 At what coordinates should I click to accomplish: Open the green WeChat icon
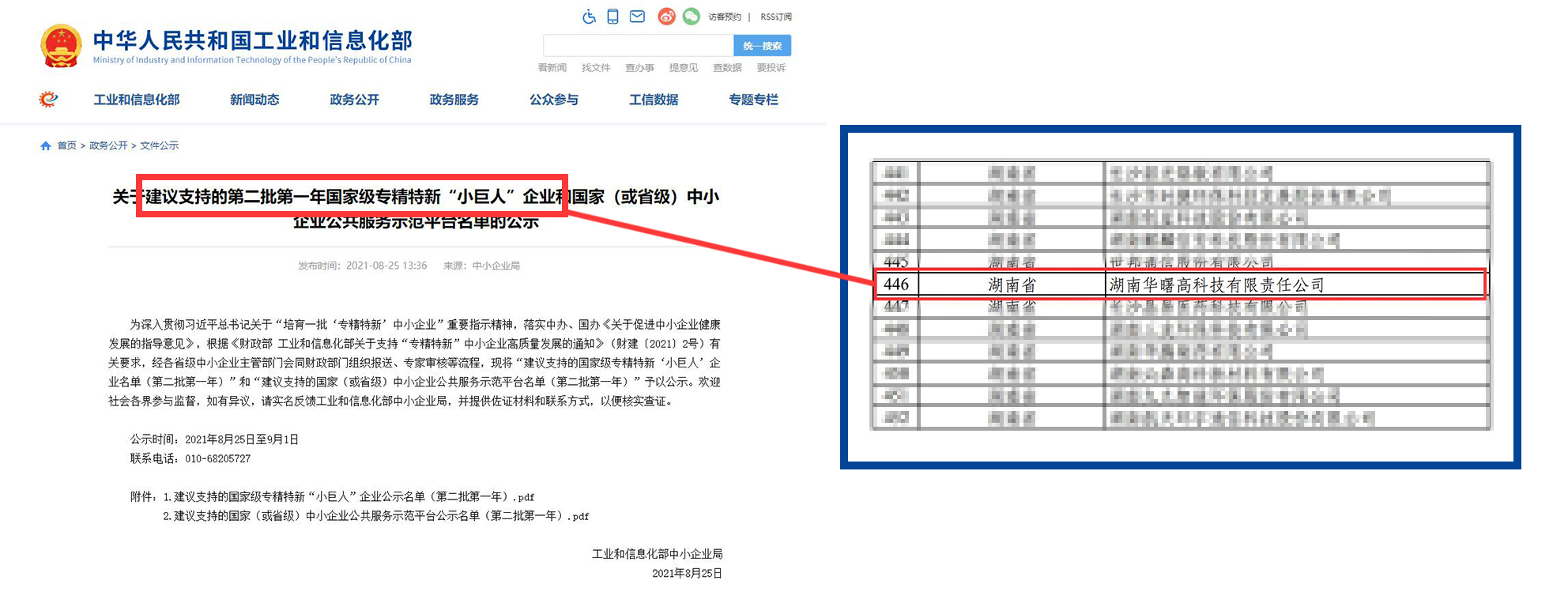(691, 17)
